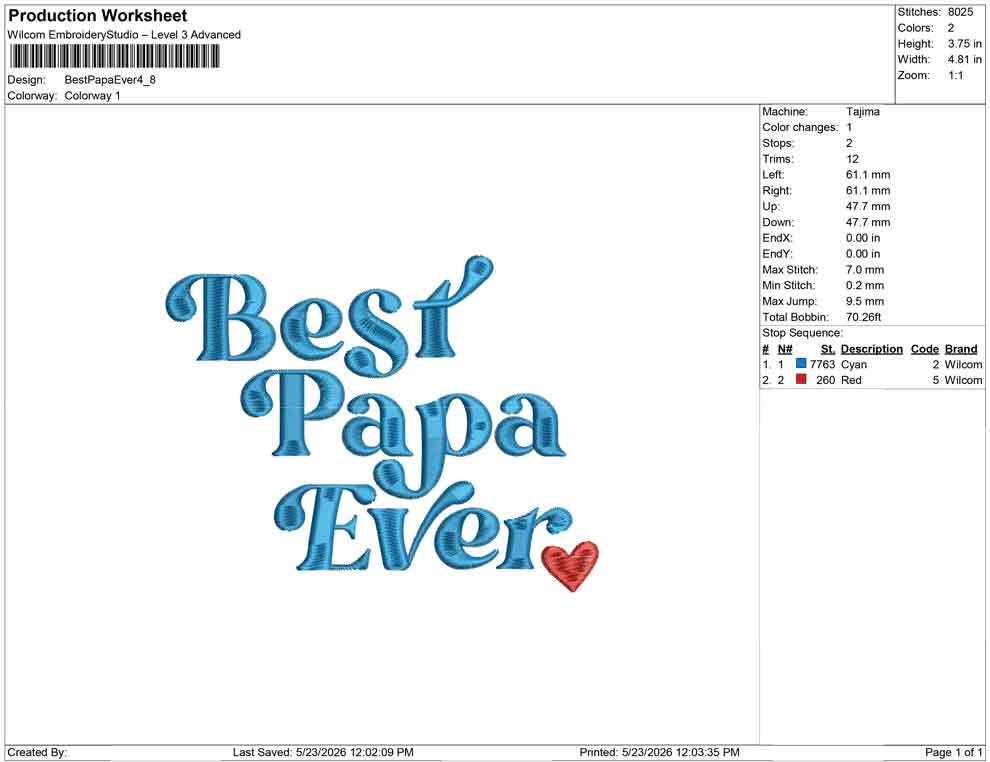990x762 pixels.
Task: Click the width value '4.81 in'
Action: tap(965, 59)
